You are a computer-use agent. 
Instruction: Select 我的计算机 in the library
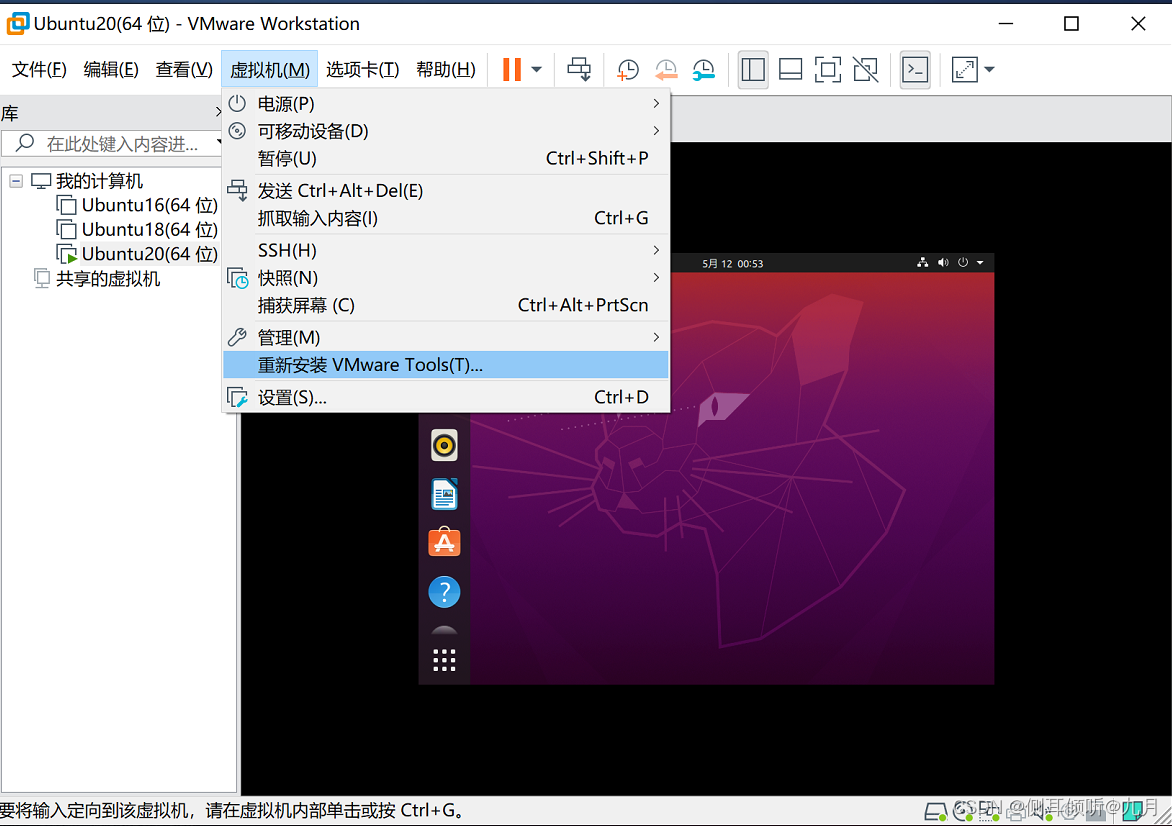pos(99,181)
